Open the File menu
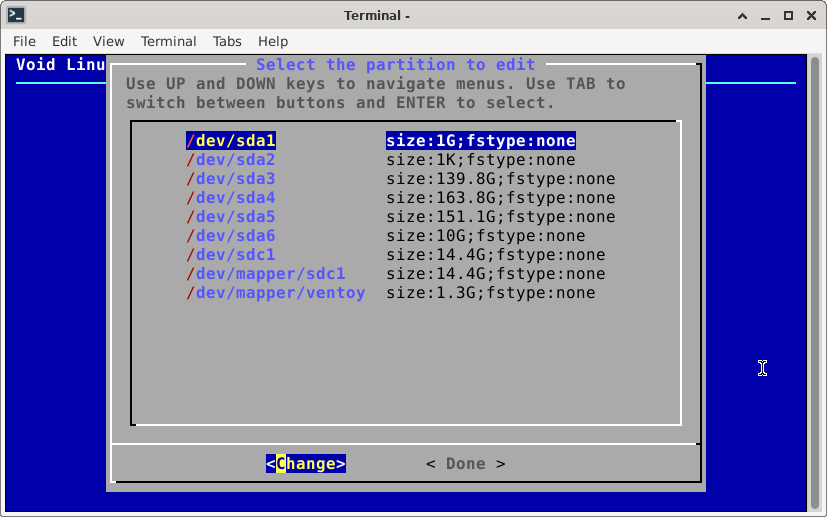This screenshot has width=827, height=517. coord(24,41)
